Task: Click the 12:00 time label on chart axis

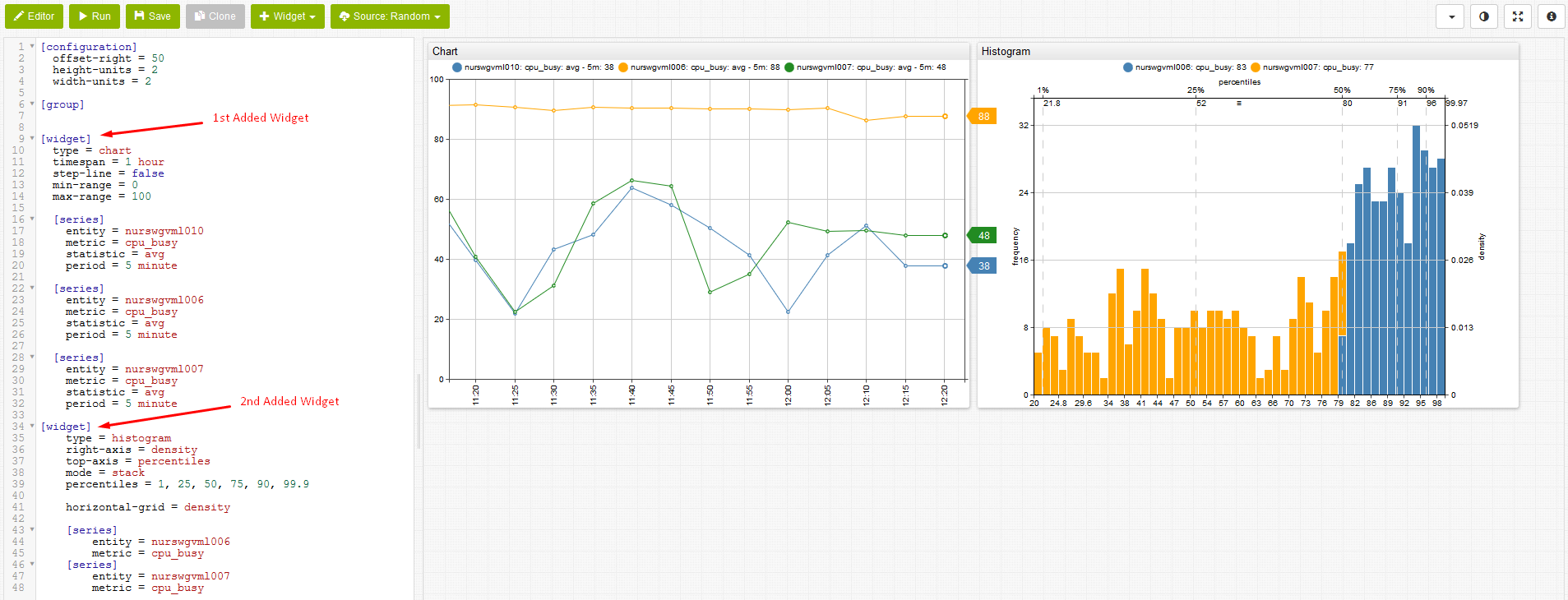Action: [789, 395]
